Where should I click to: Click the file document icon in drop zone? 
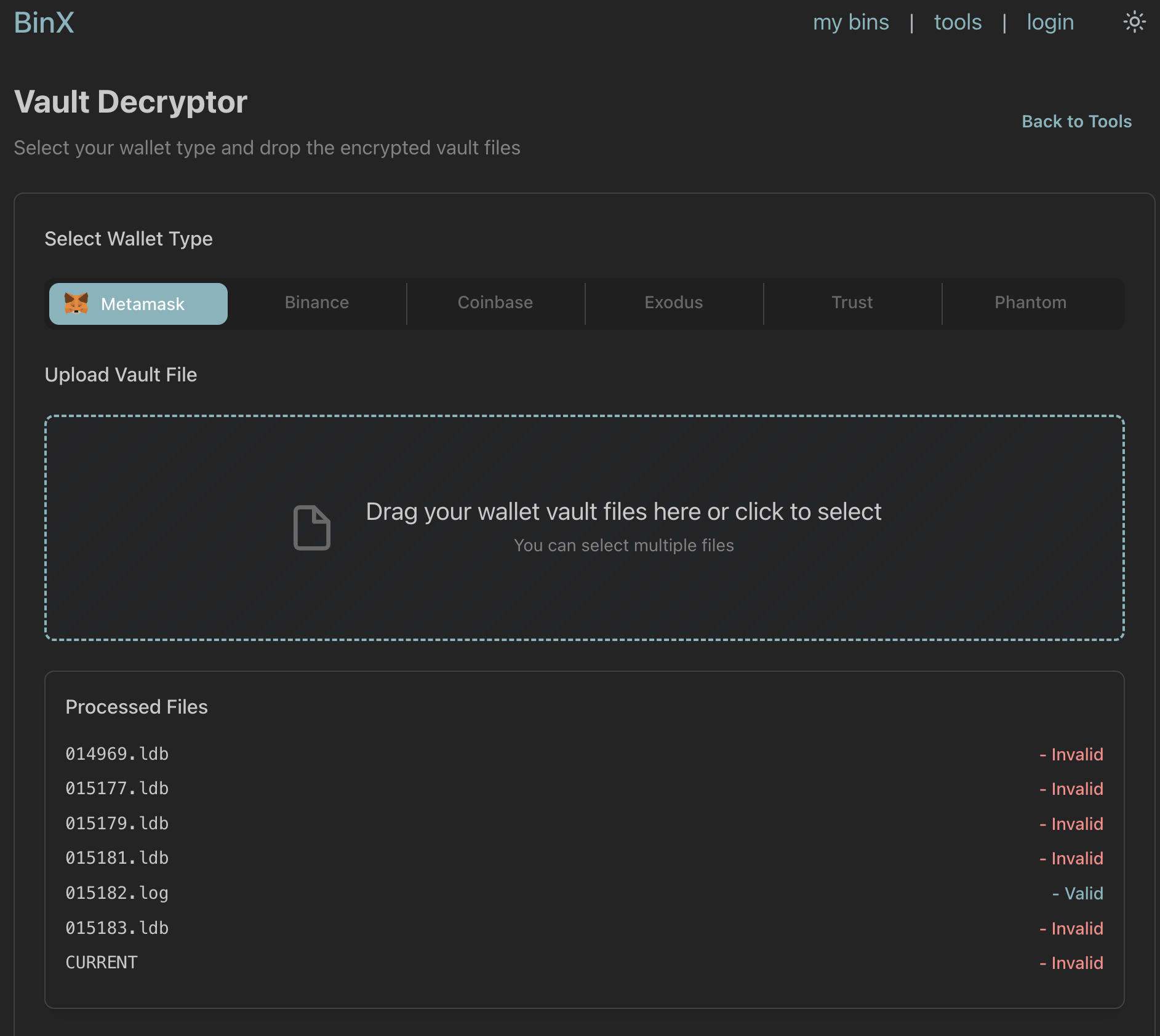click(x=312, y=528)
